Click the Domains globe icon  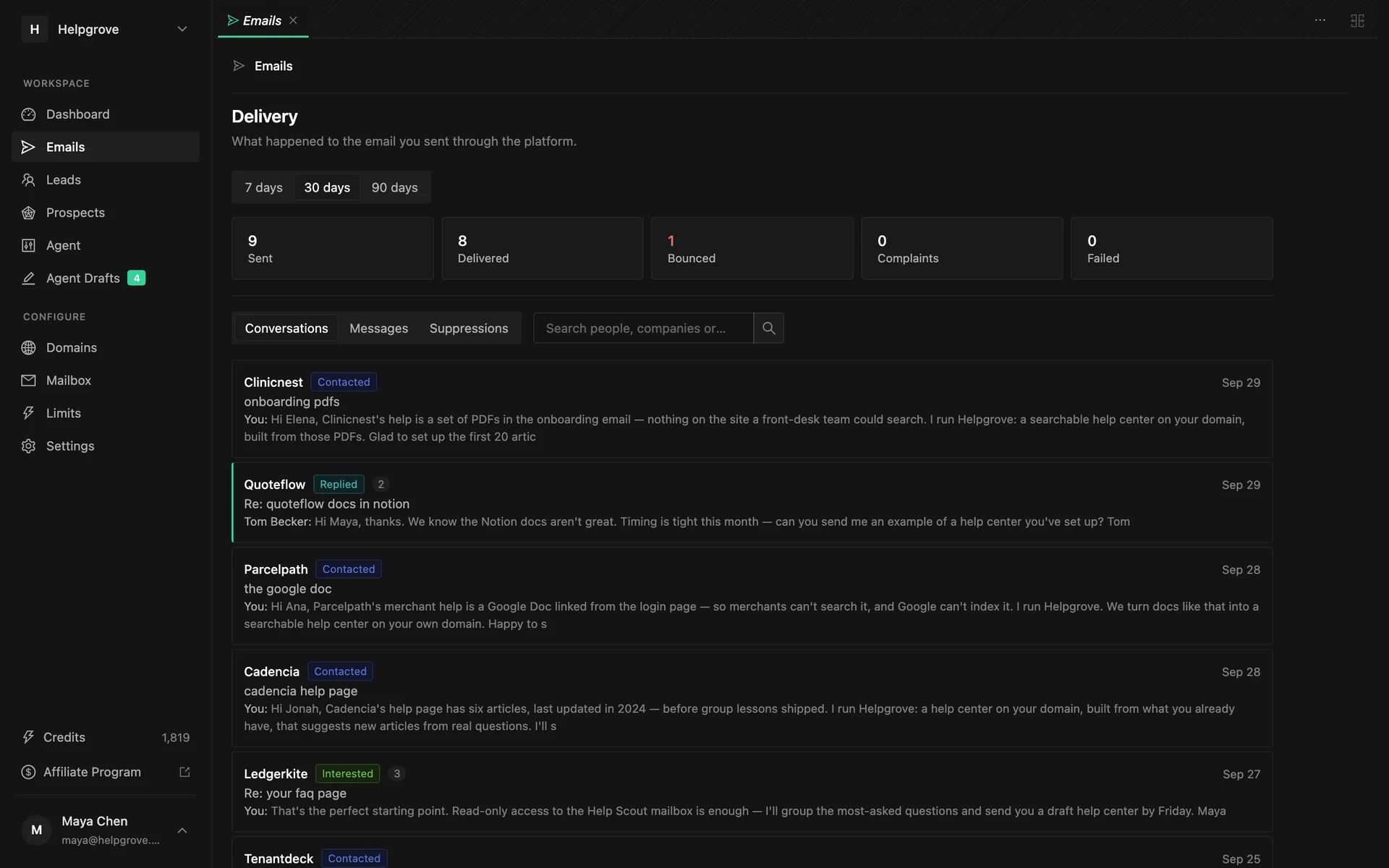pos(28,347)
